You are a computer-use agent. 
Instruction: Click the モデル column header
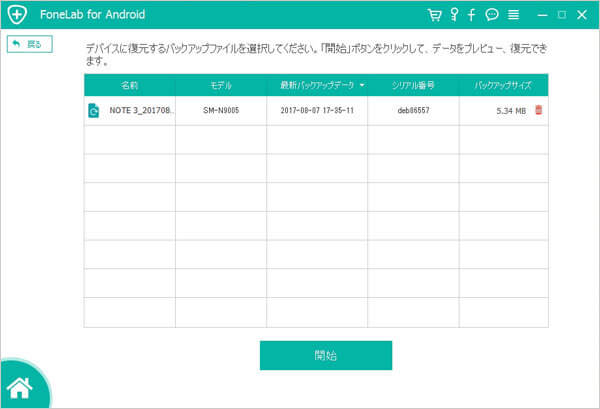click(x=221, y=85)
